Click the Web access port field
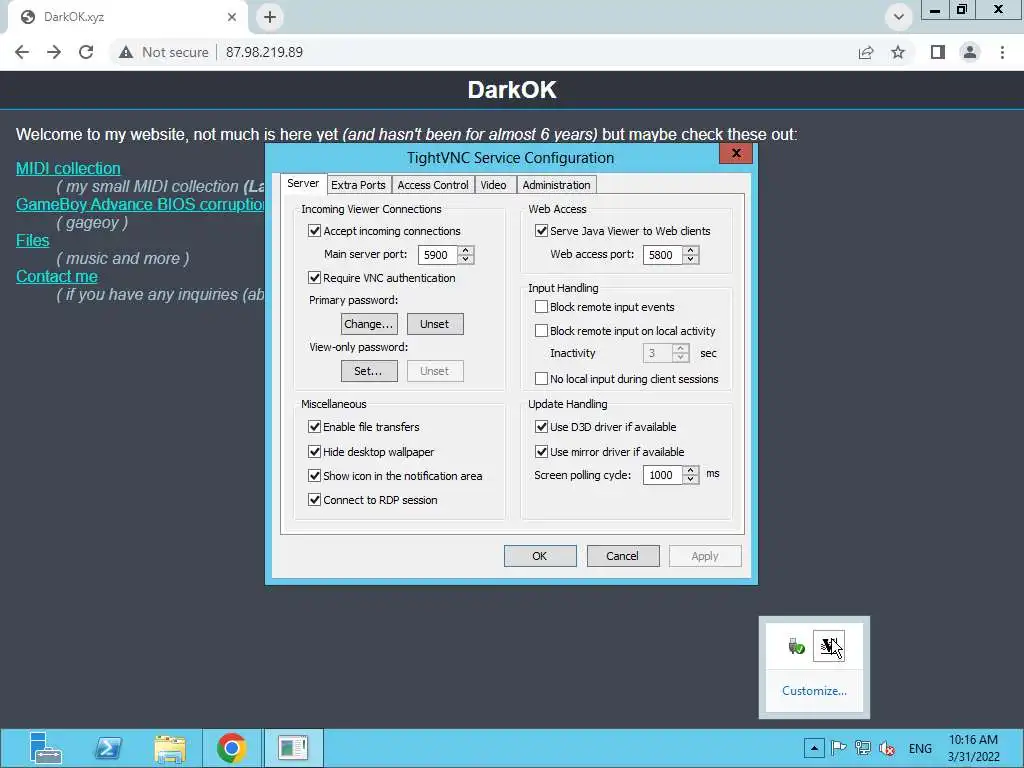 (664, 255)
